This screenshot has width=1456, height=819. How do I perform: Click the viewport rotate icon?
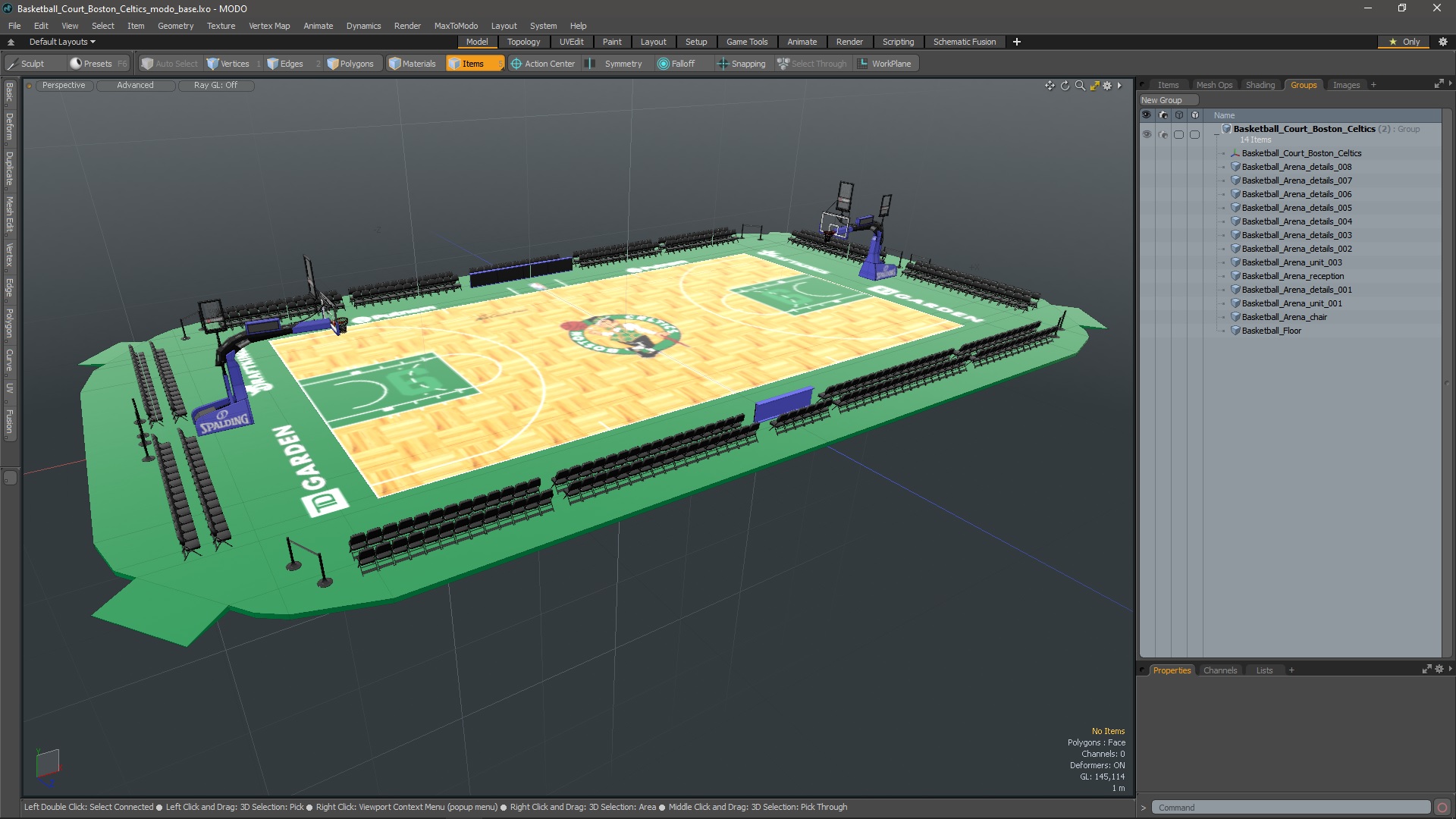click(x=1065, y=86)
